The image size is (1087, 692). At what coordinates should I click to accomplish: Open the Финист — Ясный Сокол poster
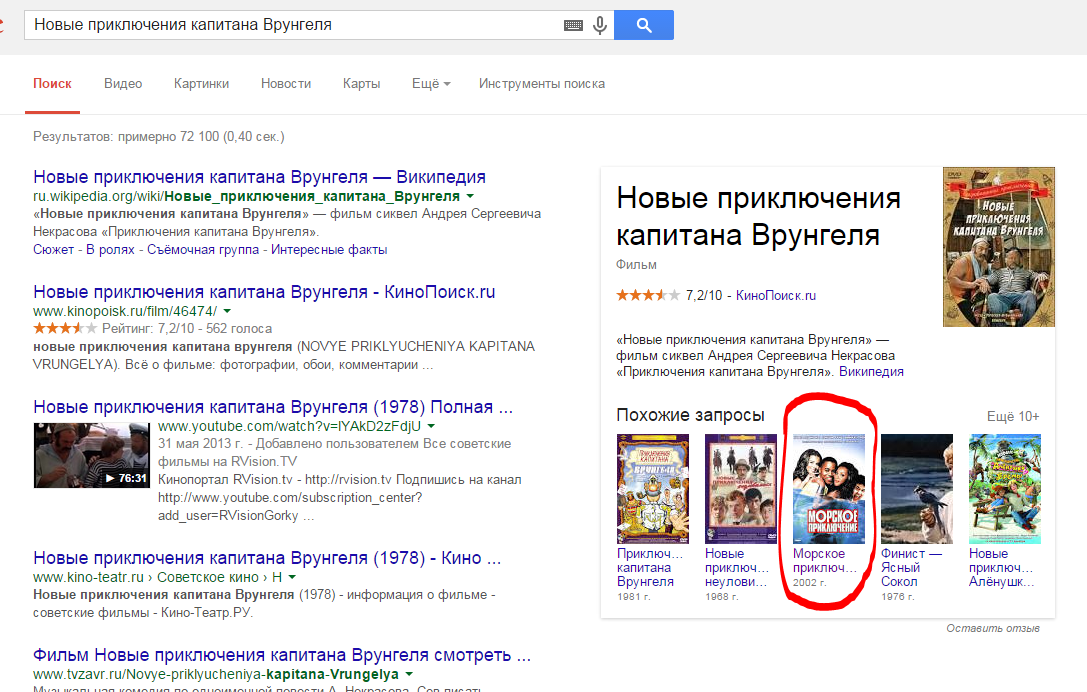[916, 489]
